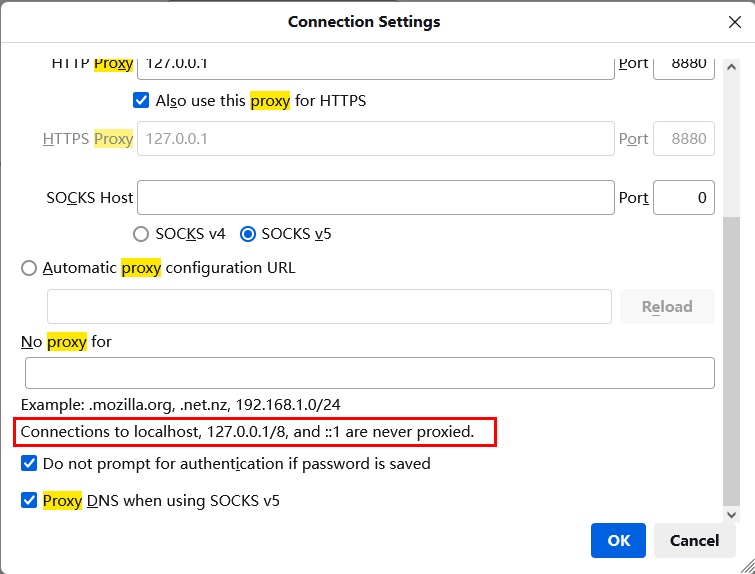This screenshot has width=755, height=574.
Task: Click OK to save settings
Action: coord(618,540)
